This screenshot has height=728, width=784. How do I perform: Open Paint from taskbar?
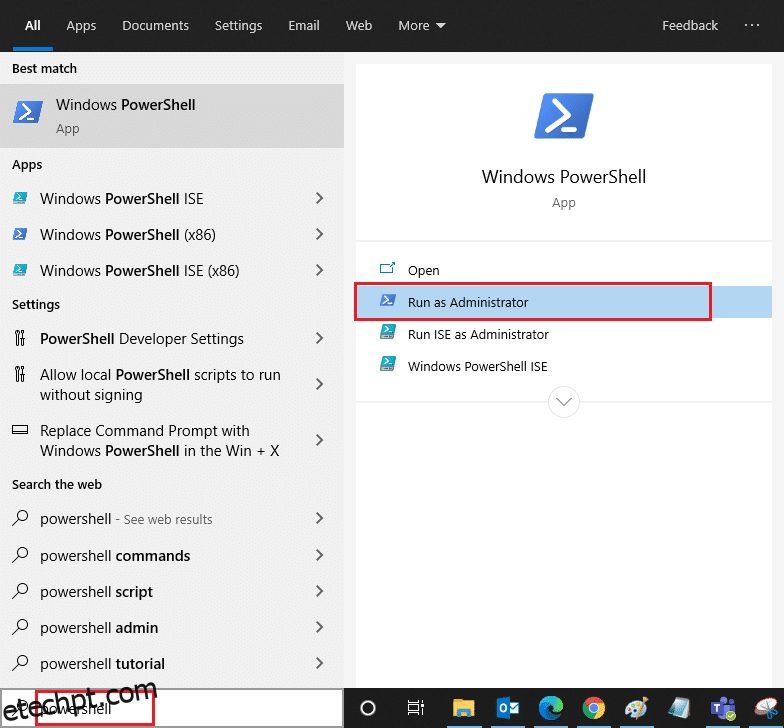[x=636, y=708]
